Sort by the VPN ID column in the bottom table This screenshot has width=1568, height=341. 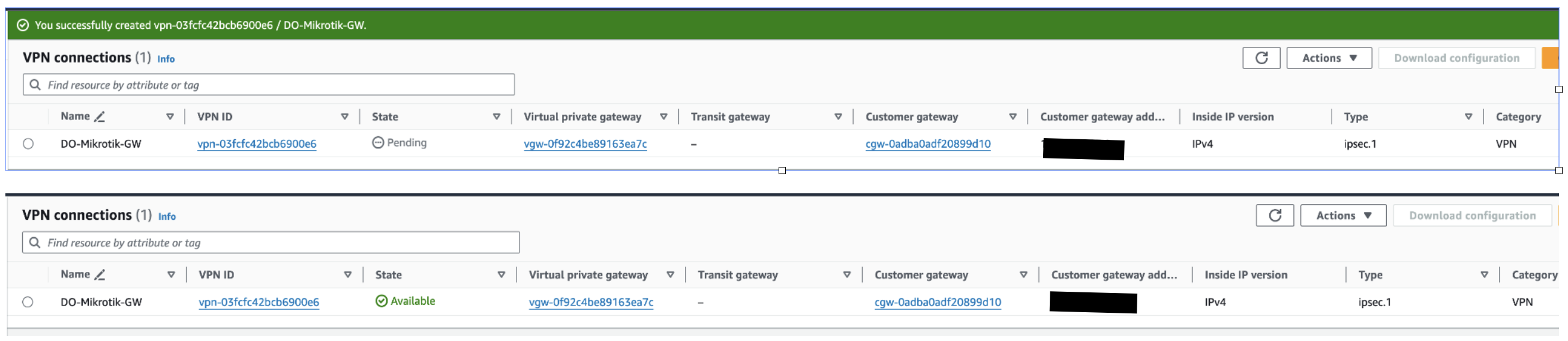(x=347, y=275)
